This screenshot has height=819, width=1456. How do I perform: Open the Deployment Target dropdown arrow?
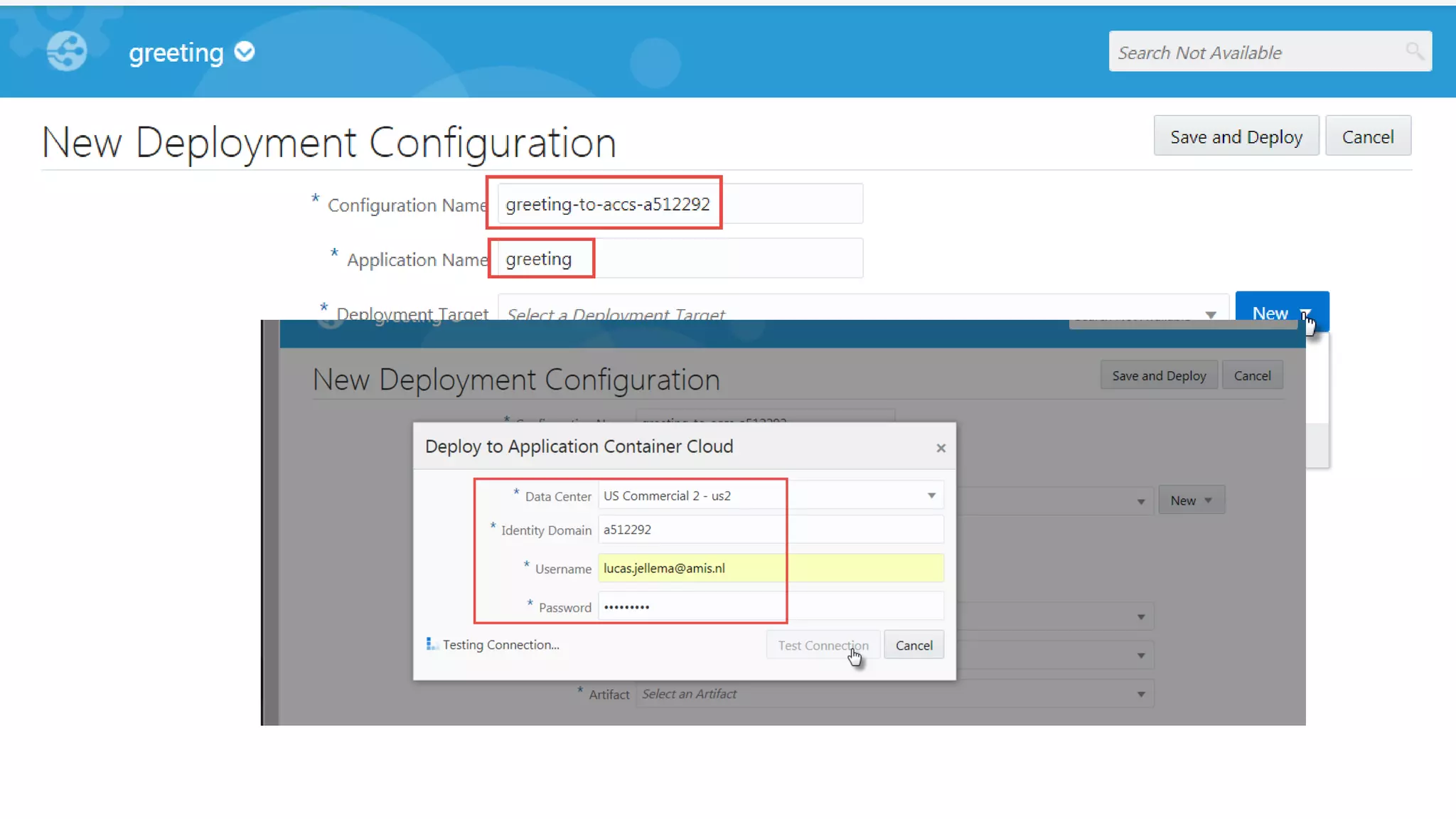click(1210, 314)
